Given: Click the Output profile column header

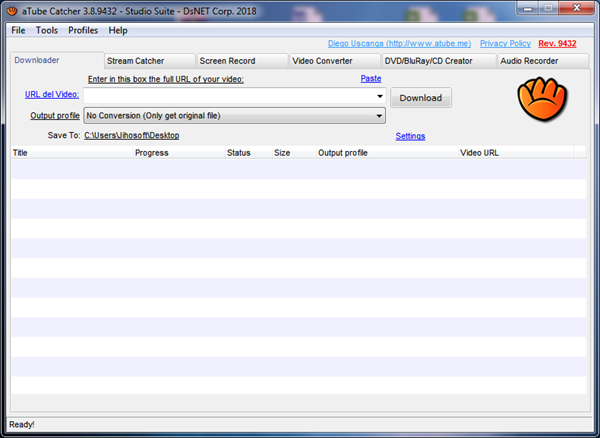Looking at the screenshot, I should [x=387, y=153].
